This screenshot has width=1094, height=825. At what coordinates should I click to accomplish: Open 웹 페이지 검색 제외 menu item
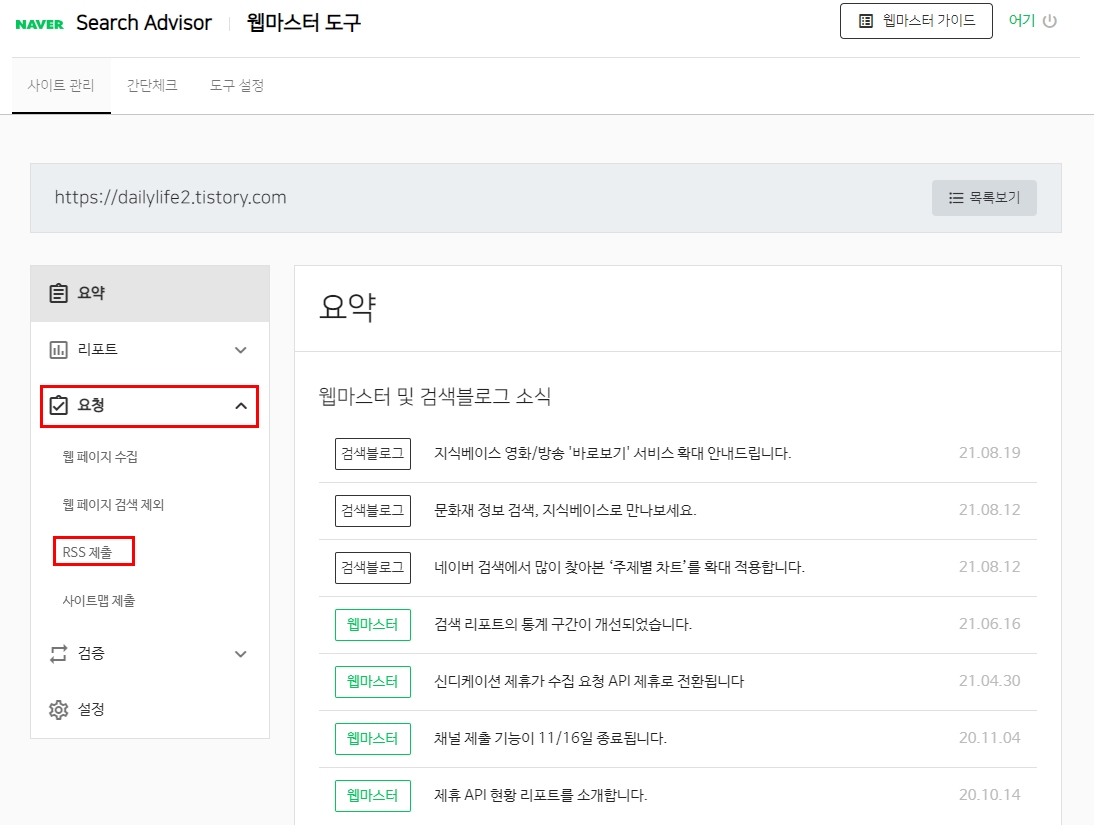pos(113,505)
